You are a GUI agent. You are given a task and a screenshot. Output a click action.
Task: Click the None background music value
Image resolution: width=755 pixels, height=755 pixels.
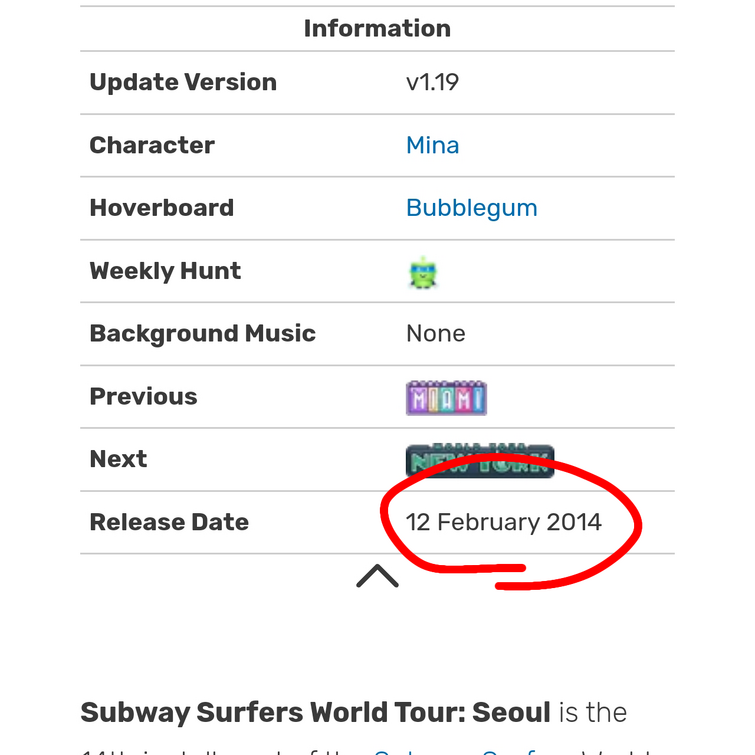coord(436,334)
